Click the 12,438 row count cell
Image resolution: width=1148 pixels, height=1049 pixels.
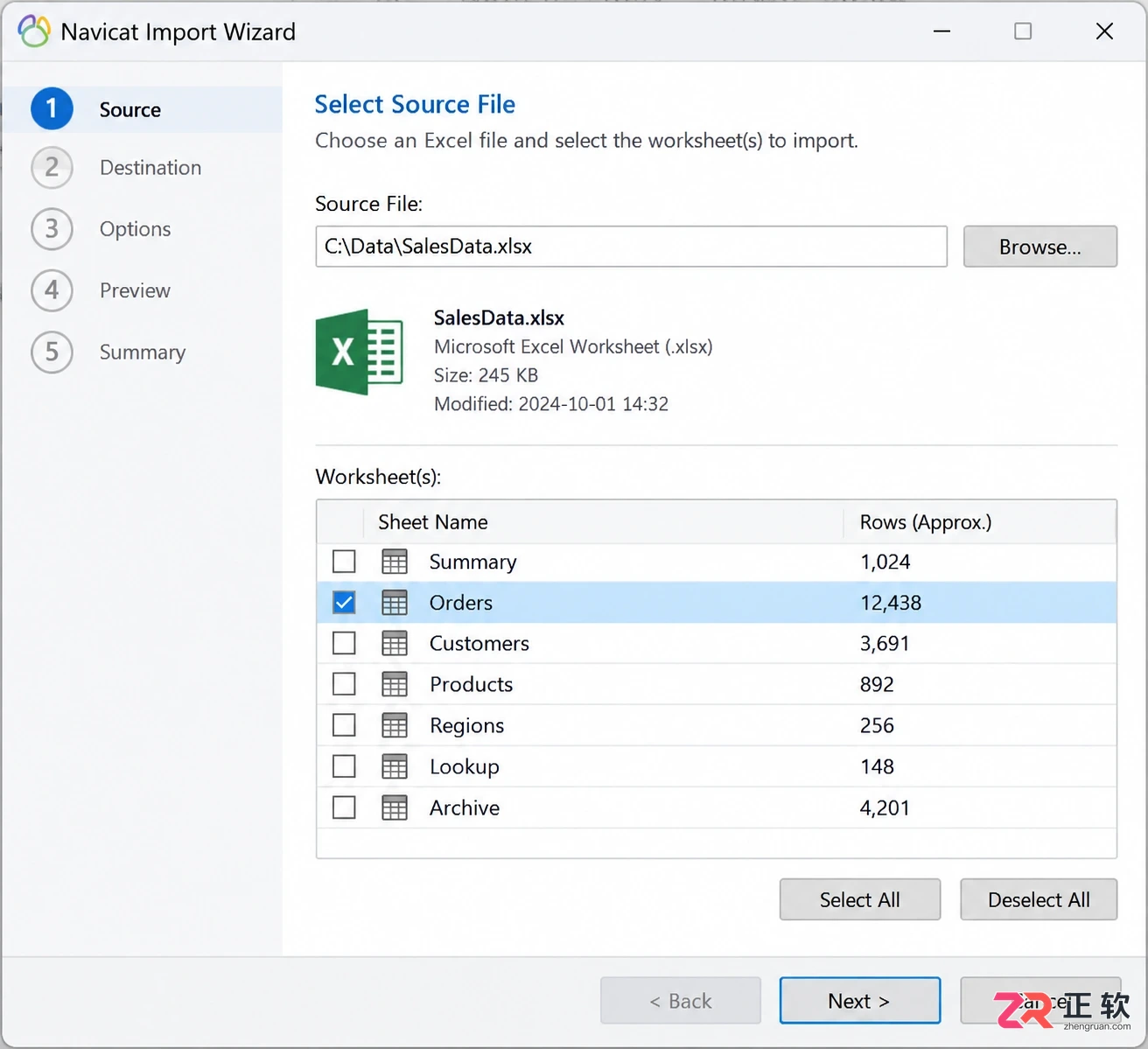click(891, 603)
